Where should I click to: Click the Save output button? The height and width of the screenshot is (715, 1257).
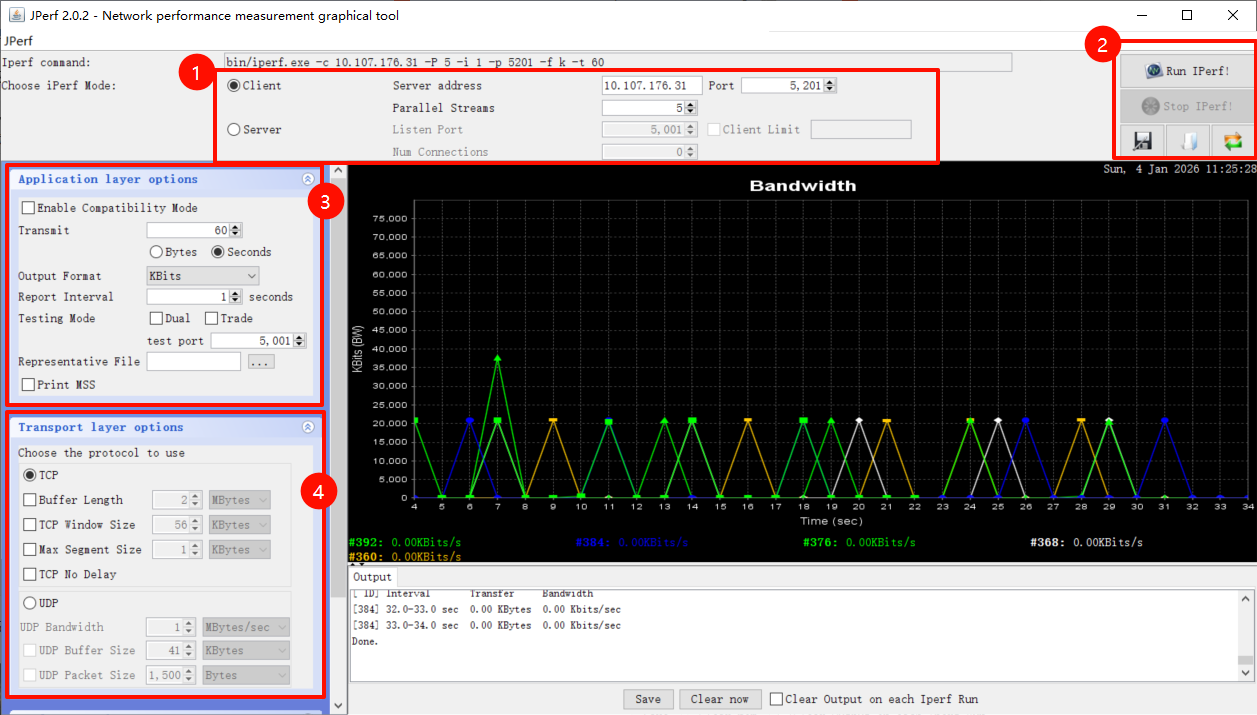pos(648,699)
